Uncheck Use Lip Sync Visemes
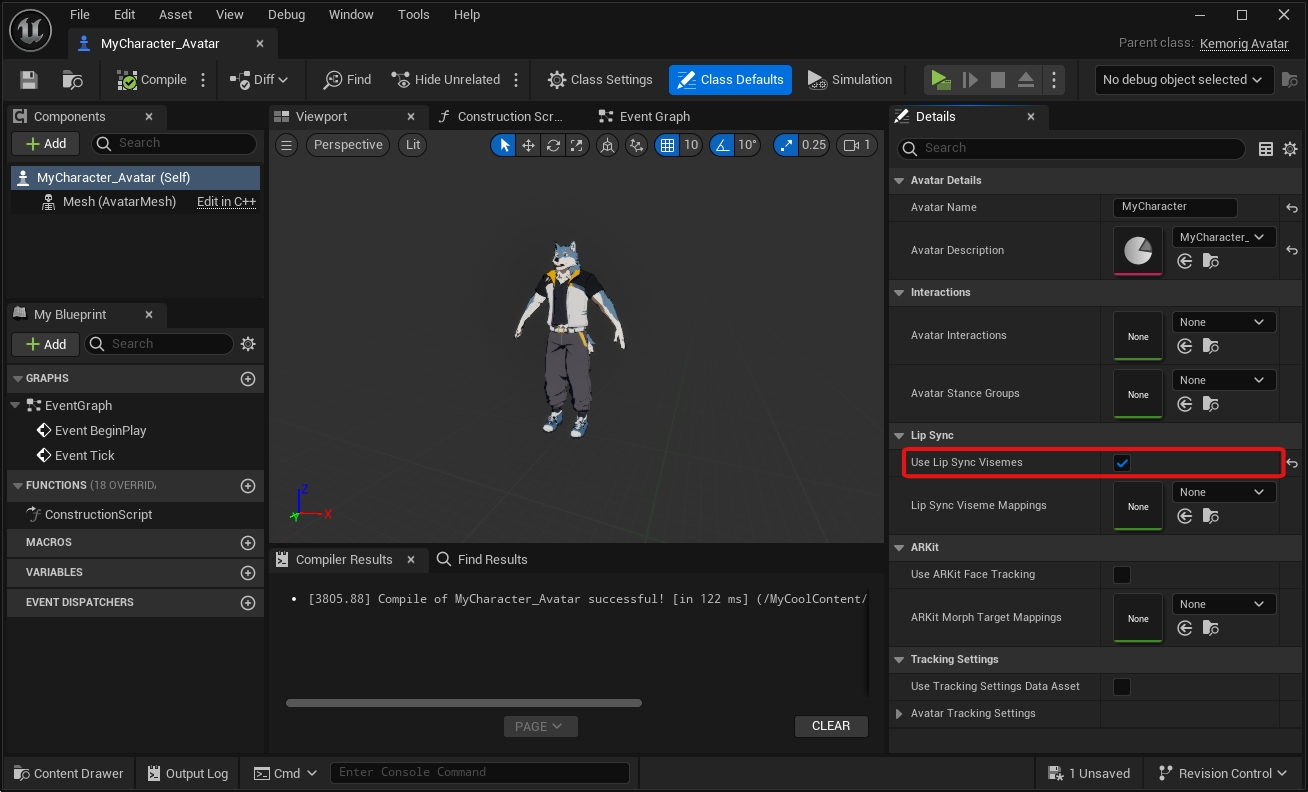The height and width of the screenshot is (792, 1308). 1122,463
